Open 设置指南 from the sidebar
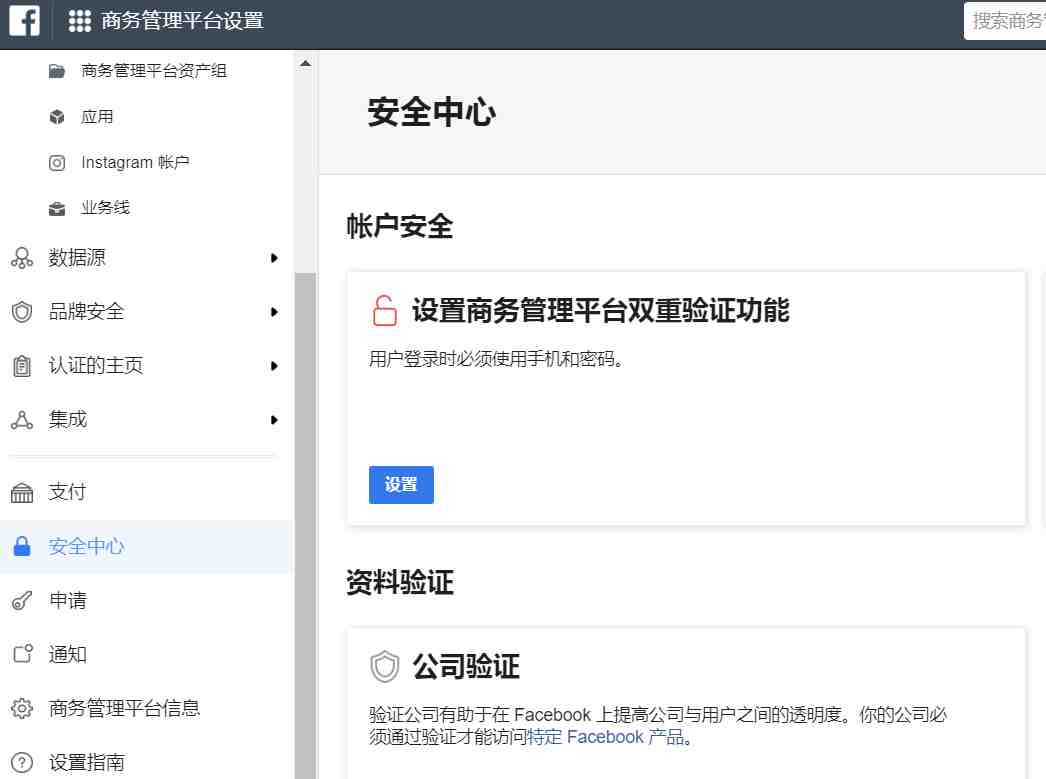 click(x=87, y=763)
